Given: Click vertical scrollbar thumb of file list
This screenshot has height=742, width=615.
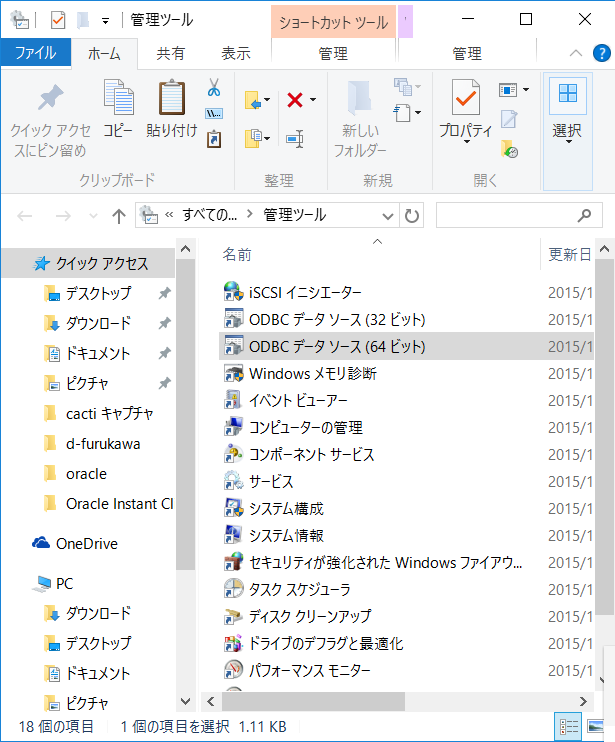Looking at the screenshot, I should (604, 437).
